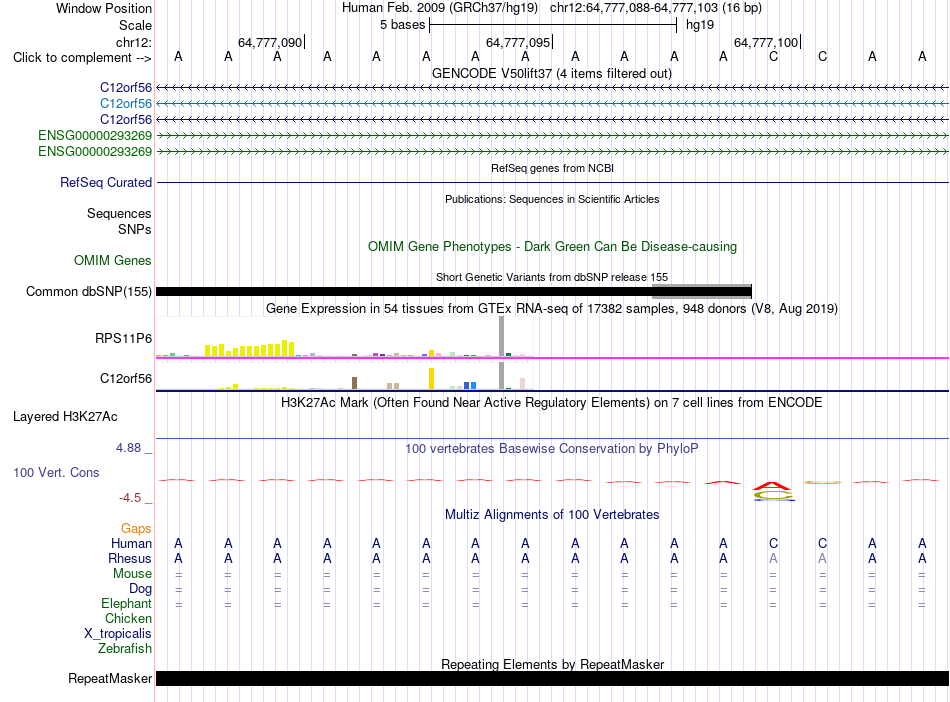Click the GTEx 'Gene Expression in 54 tissues' title

tap(552, 309)
